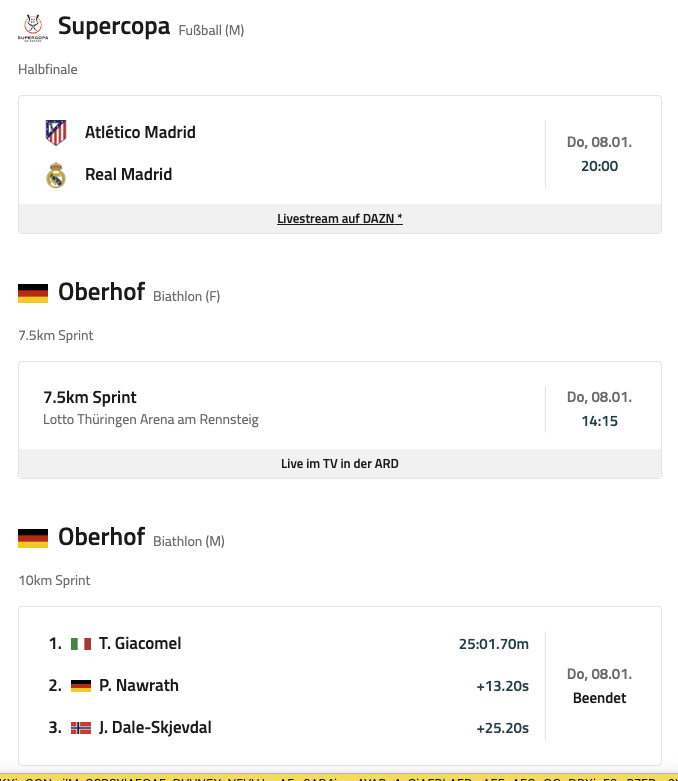Click the Beendet status of 10km Sprint

point(599,698)
